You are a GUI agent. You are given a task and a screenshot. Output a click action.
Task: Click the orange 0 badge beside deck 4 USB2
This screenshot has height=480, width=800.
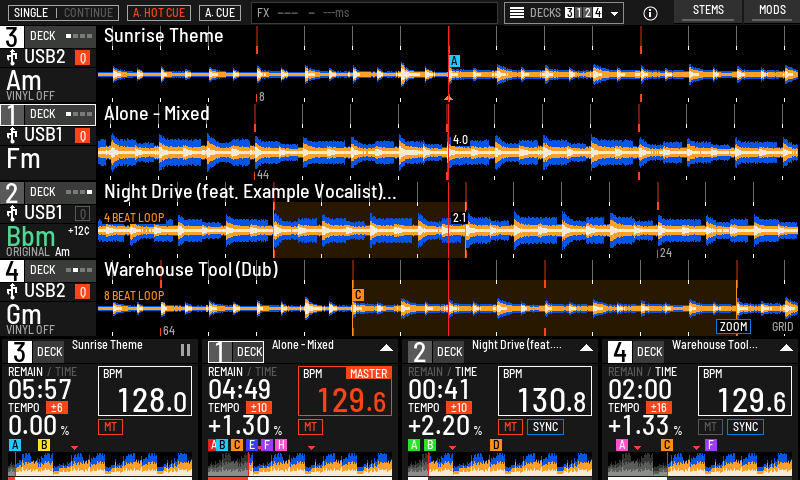click(83, 292)
